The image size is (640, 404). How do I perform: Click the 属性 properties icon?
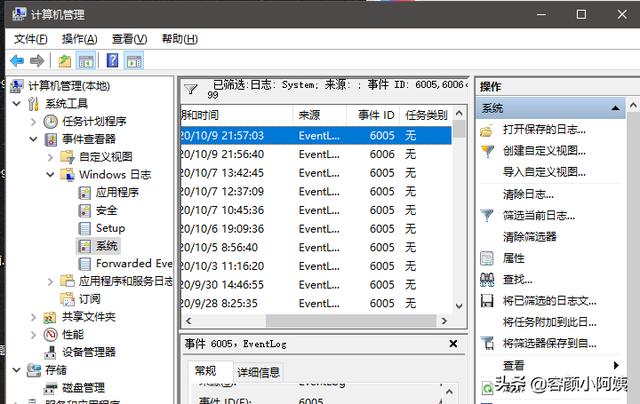coord(487,258)
